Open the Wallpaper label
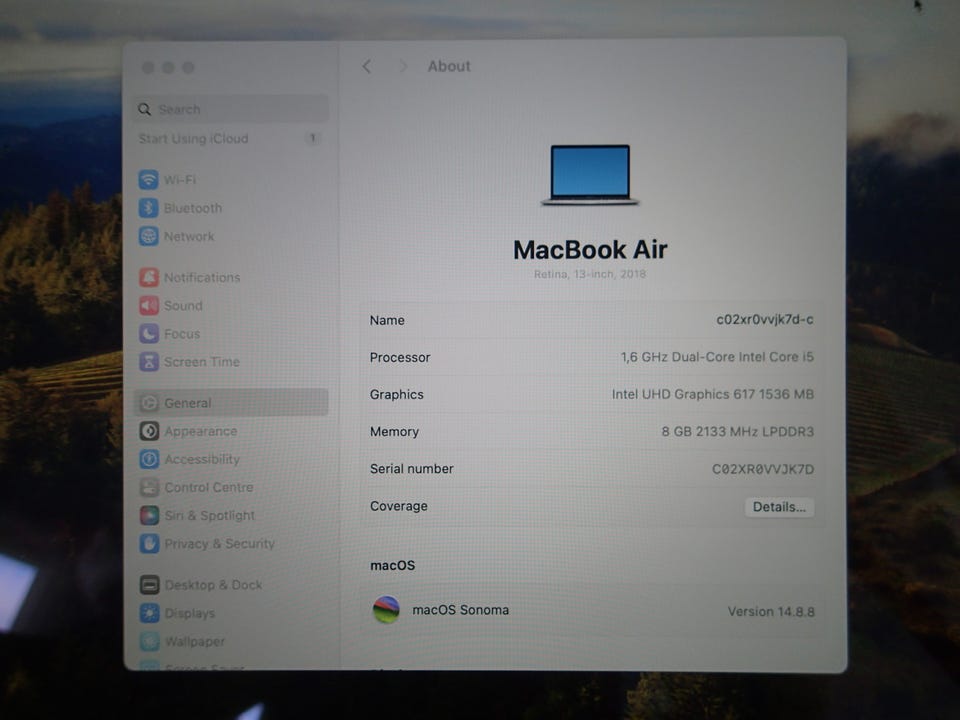This screenshot has width=960, height=720. pyautogui.click(x=195, y=641)
